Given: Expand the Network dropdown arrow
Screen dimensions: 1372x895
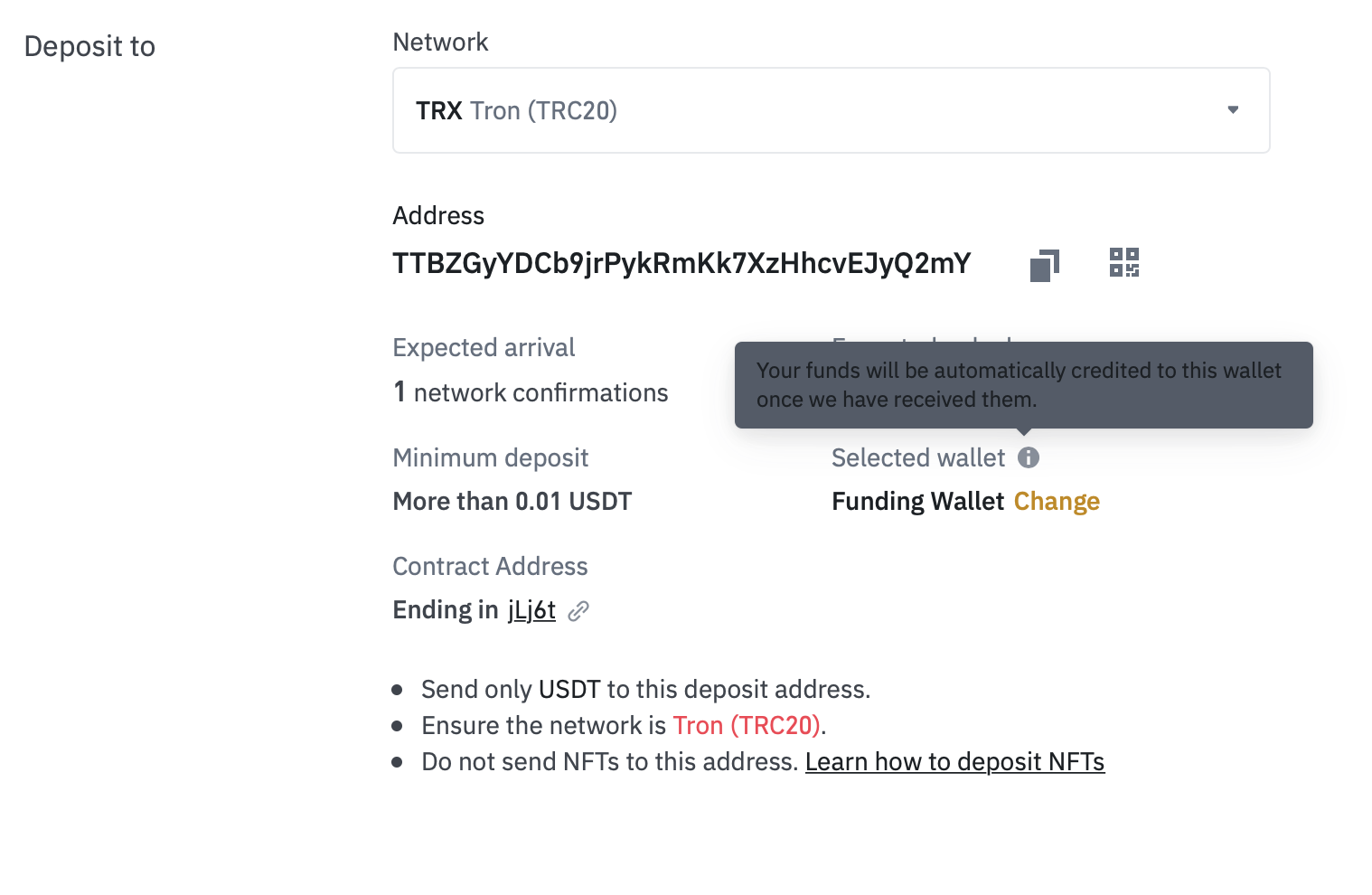Looking at the screenshot, I should 1233,110.
